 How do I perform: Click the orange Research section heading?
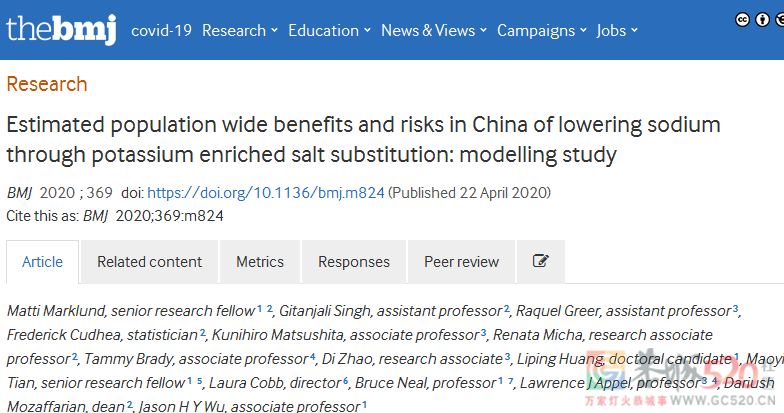tap(47, 84)
